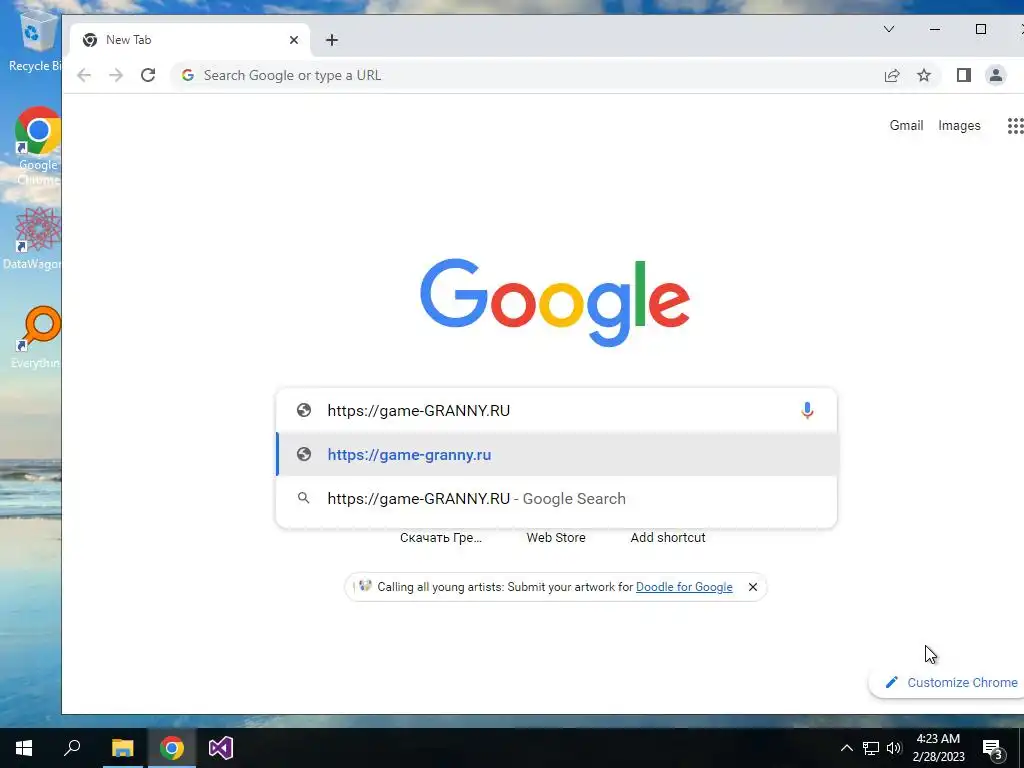Open the Google apps grid icon

click(1016, 125)
